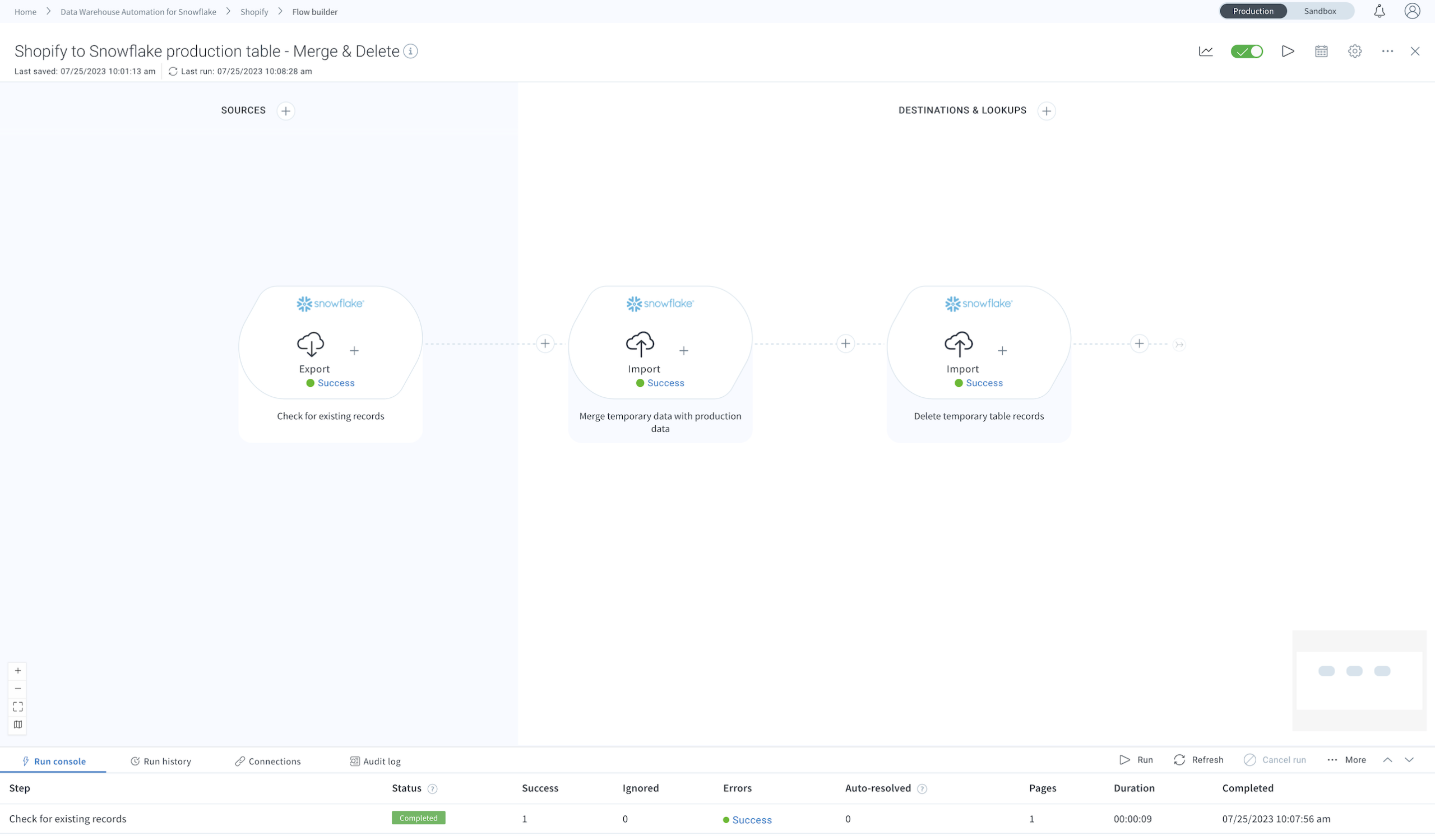Click the Completed status badge
The height and width of the screenshot is (840, 1435).
point(419,818)
